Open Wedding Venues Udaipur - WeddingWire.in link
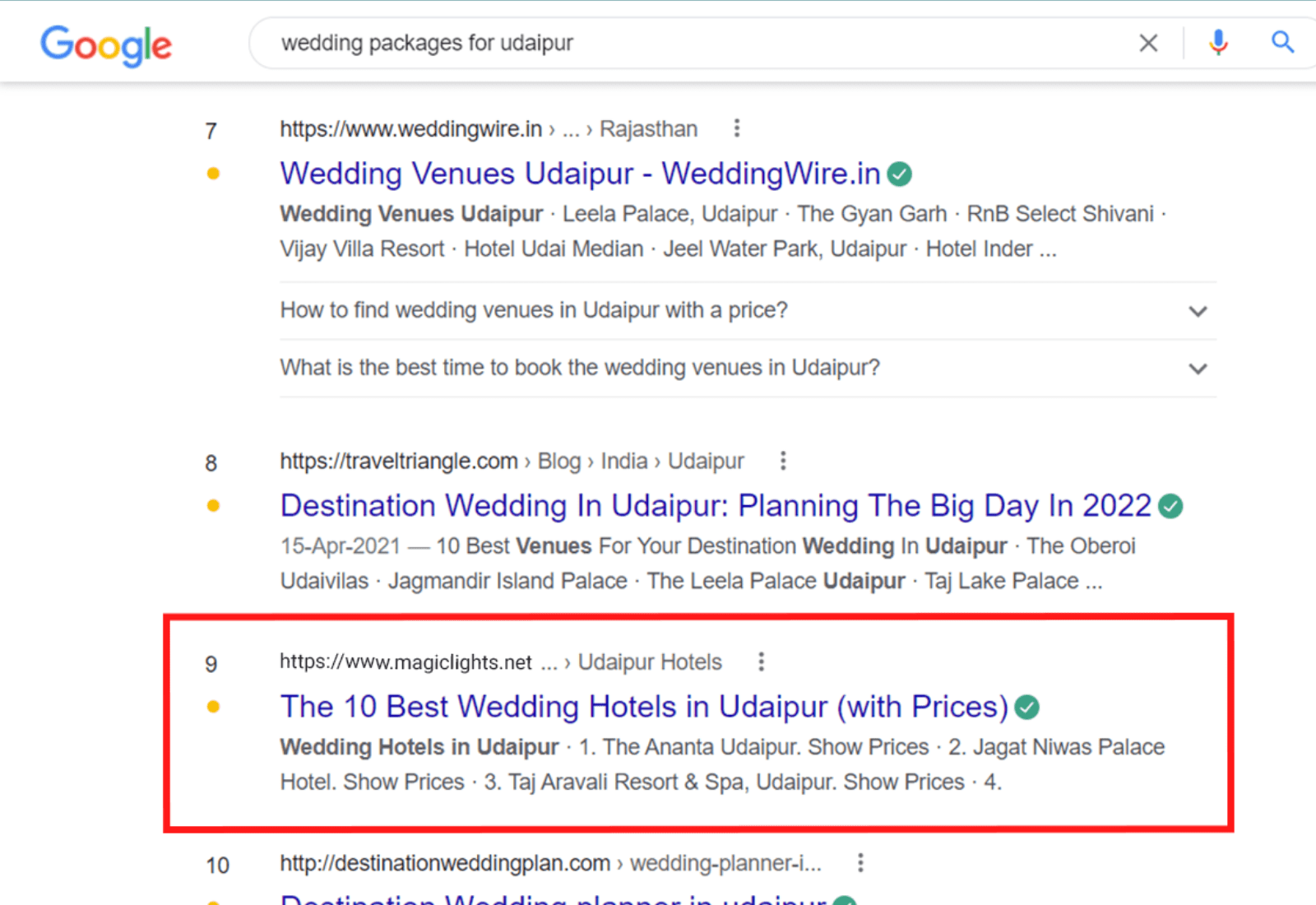The image size is (1316, 905). (580, 174)
